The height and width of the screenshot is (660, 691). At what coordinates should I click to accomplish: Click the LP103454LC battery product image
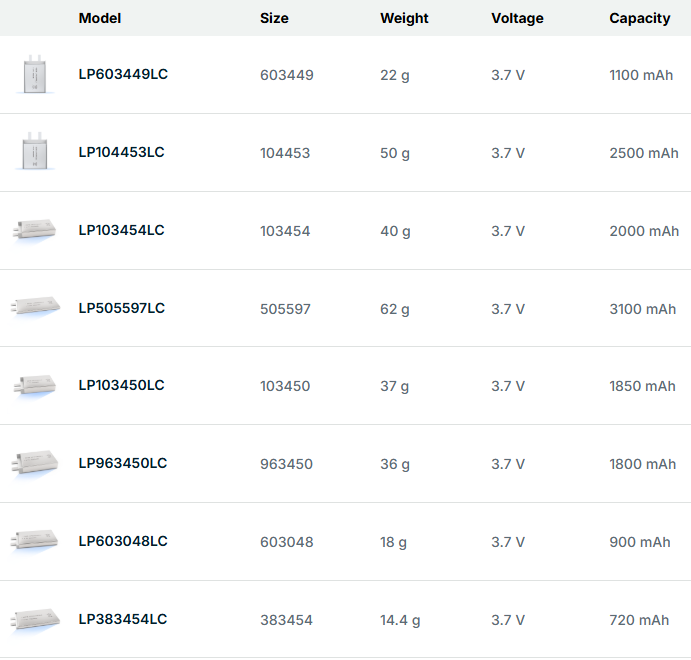tap(36, 230)
